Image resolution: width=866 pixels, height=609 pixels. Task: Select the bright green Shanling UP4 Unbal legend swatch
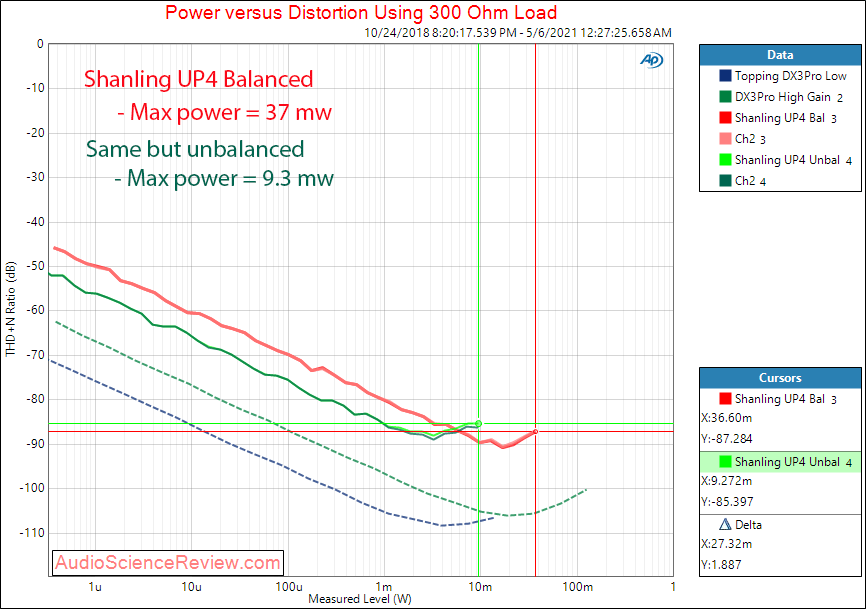(725, 160)
